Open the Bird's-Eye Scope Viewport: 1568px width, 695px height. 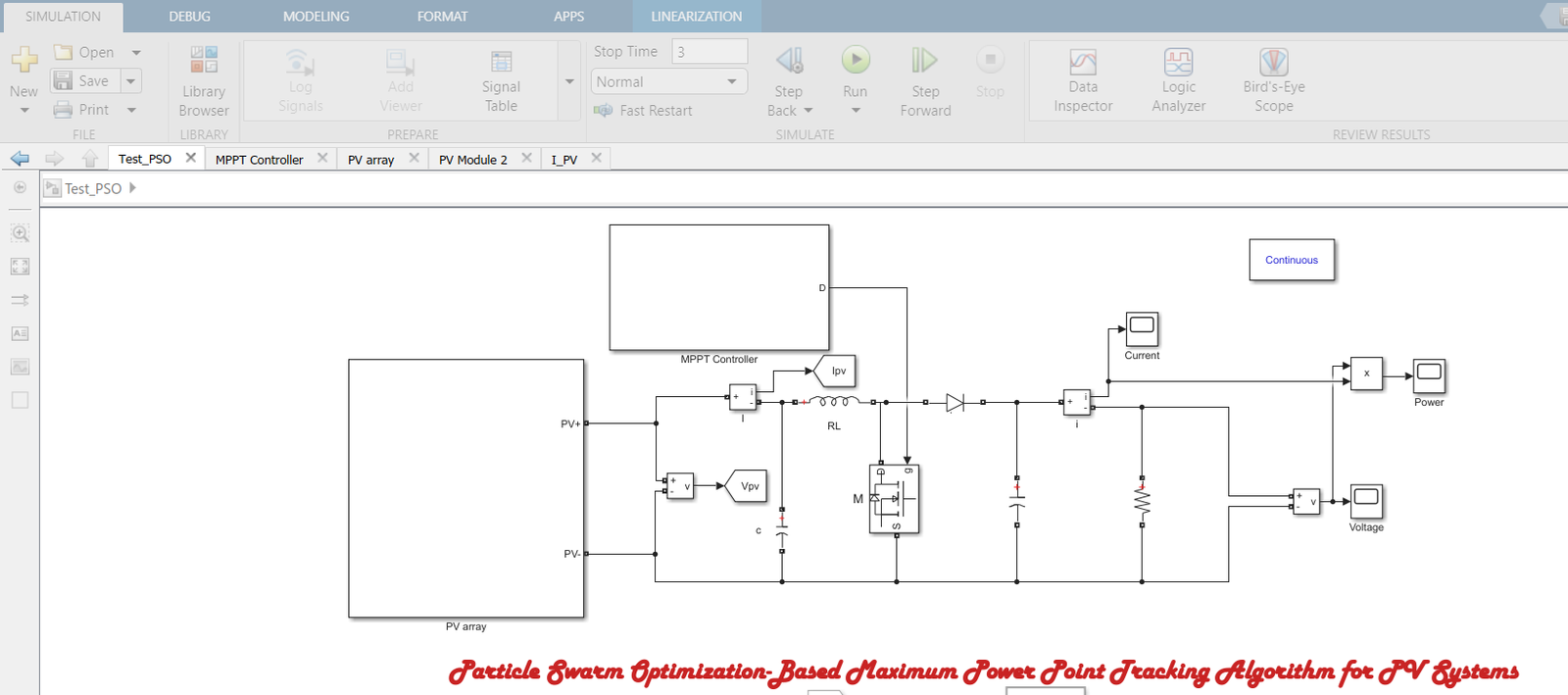click(1273, 81)
